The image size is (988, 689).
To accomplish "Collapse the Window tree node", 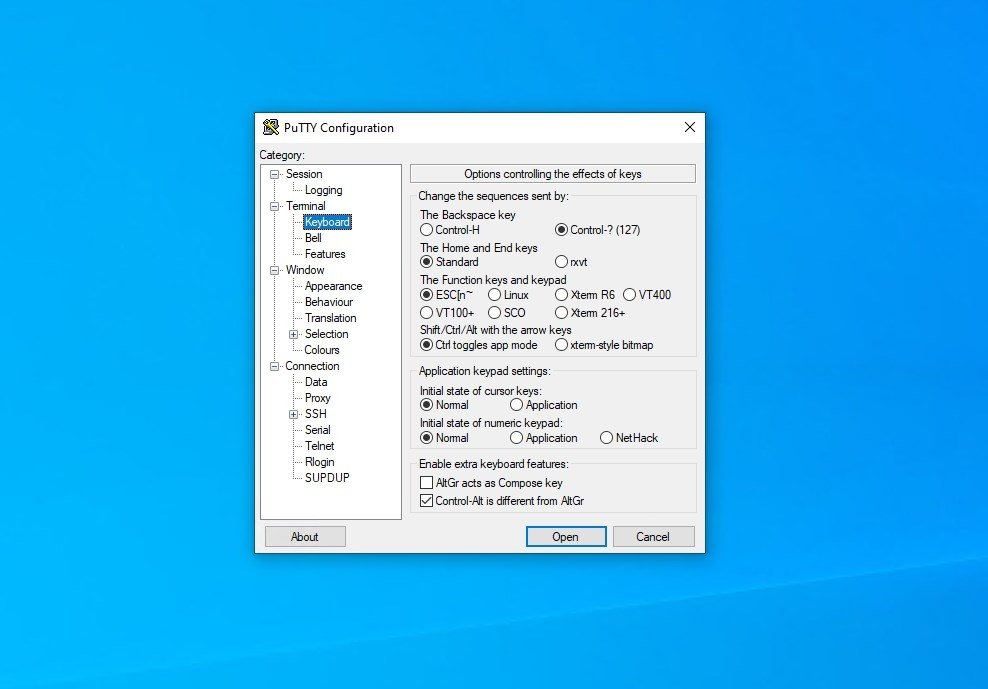I will pyautogui.click(x=275, y=270).
